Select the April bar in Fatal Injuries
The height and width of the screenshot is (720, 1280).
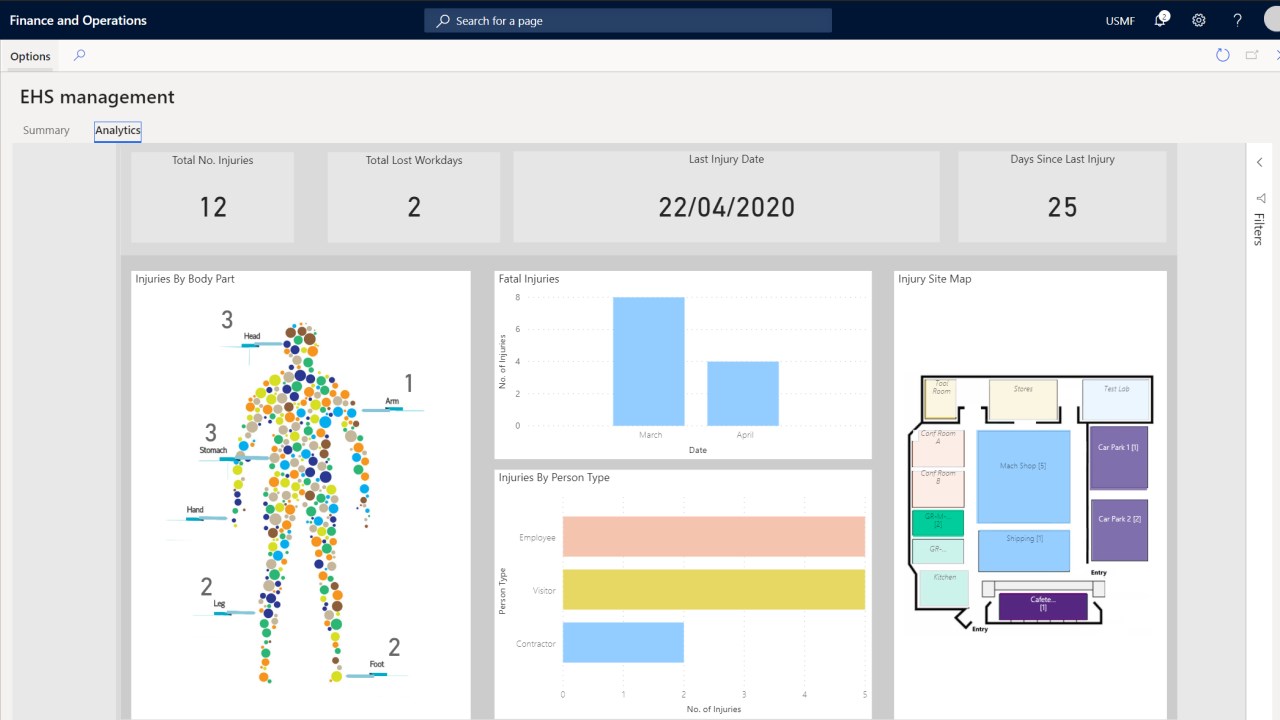743,393
